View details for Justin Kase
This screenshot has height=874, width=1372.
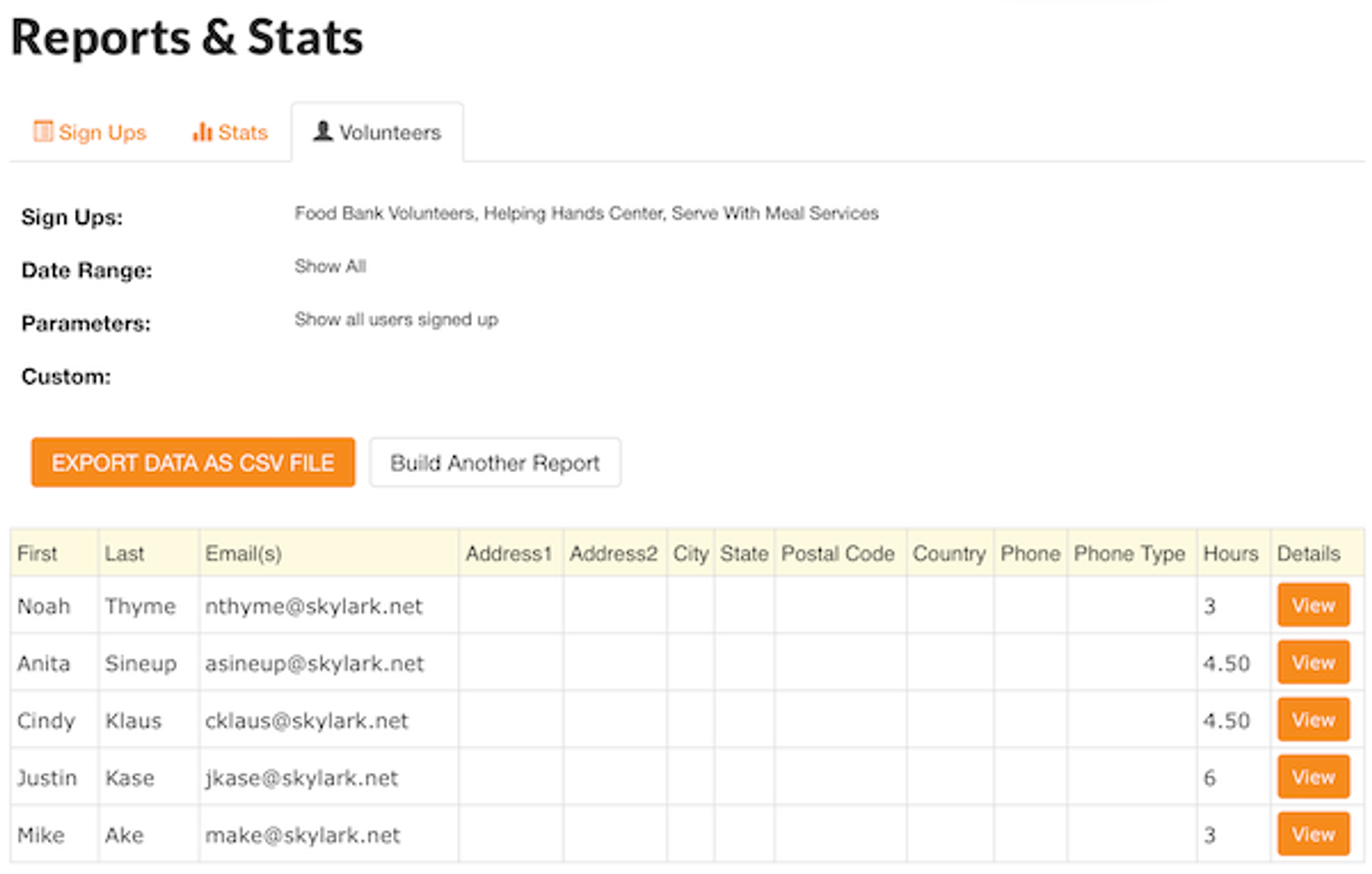click(x=1313, y=777)
